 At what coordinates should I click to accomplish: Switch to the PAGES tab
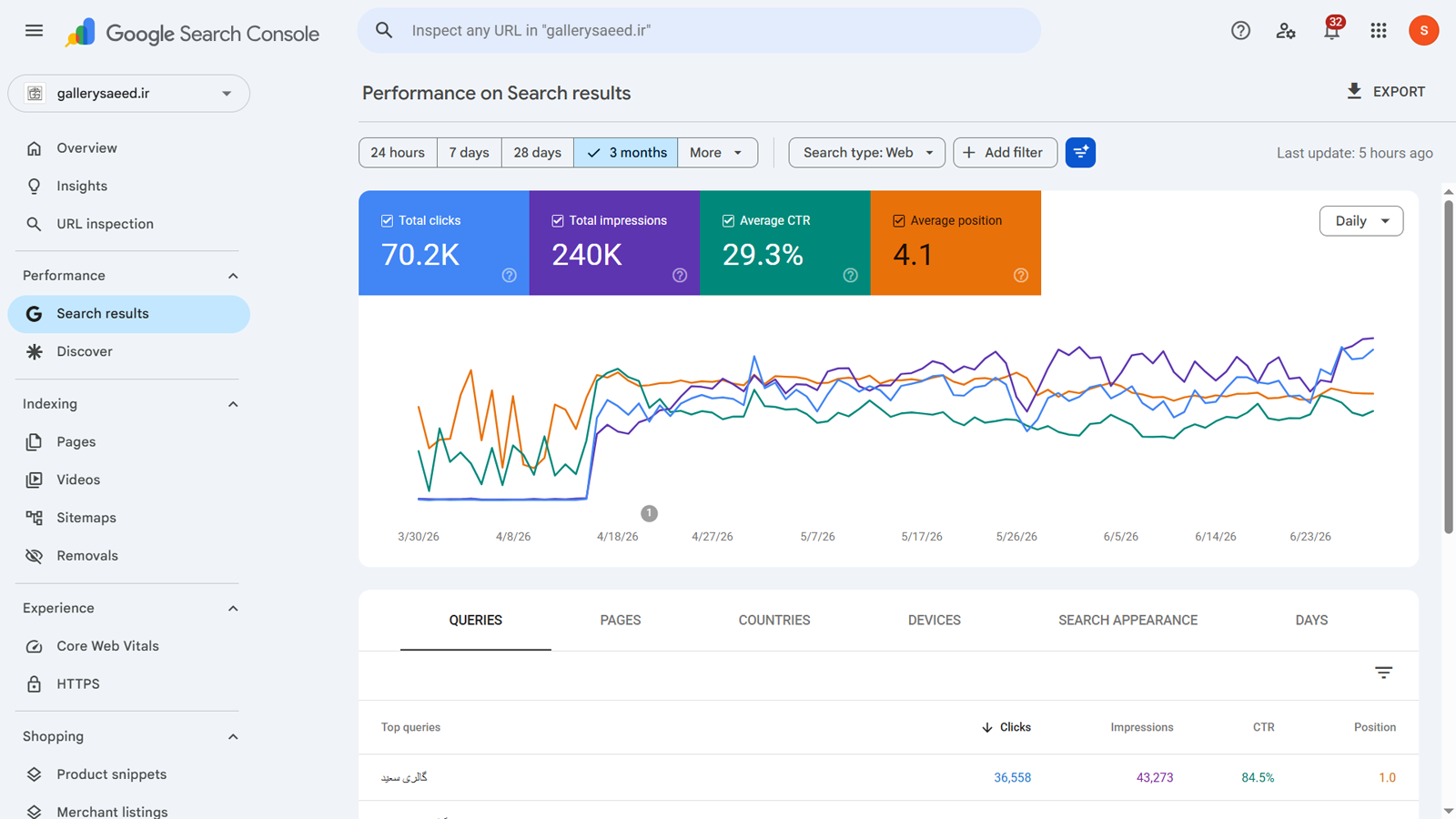click(x=621, y=621)
